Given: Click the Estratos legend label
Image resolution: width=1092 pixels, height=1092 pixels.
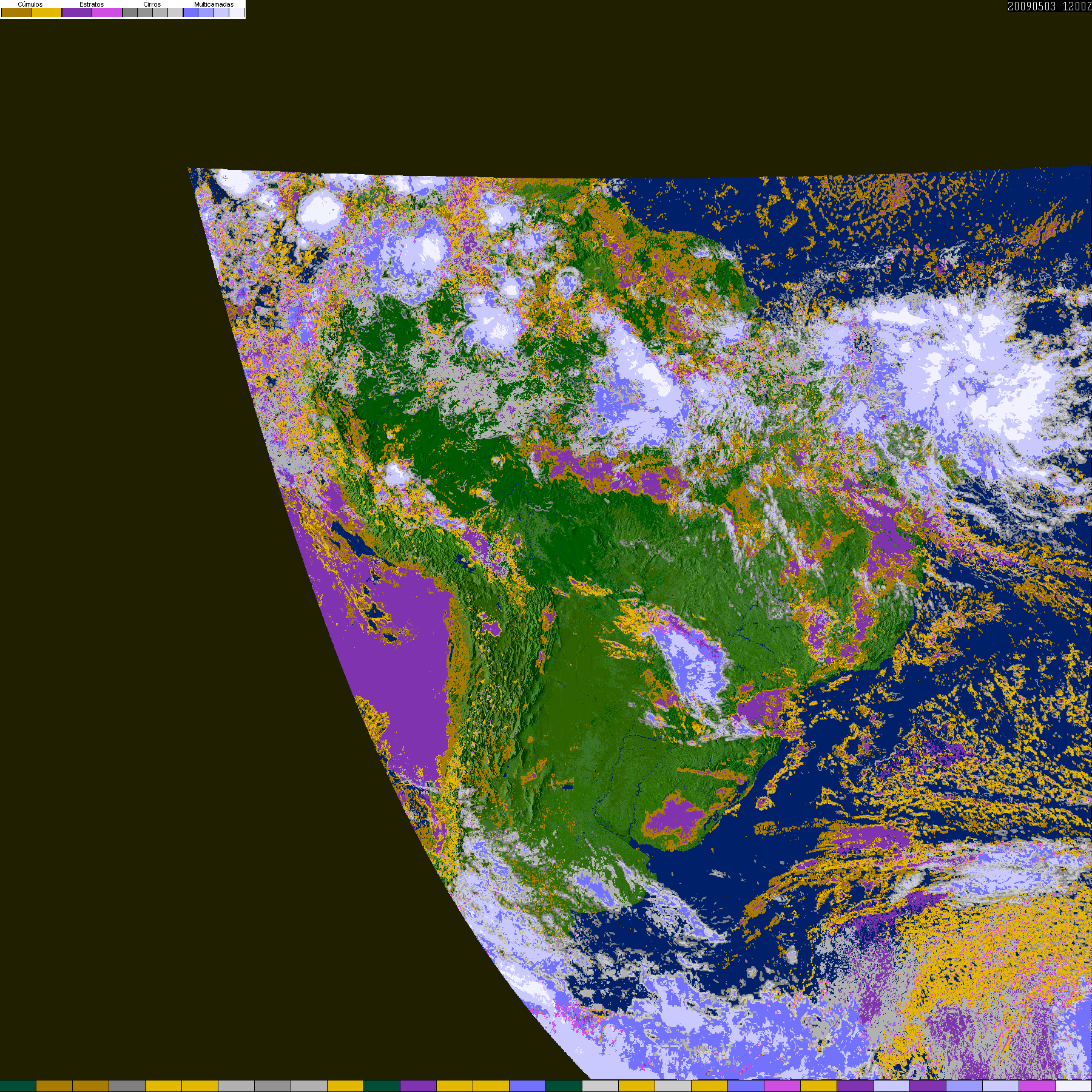Looking at the screenshot, I should tap(92, 4).
